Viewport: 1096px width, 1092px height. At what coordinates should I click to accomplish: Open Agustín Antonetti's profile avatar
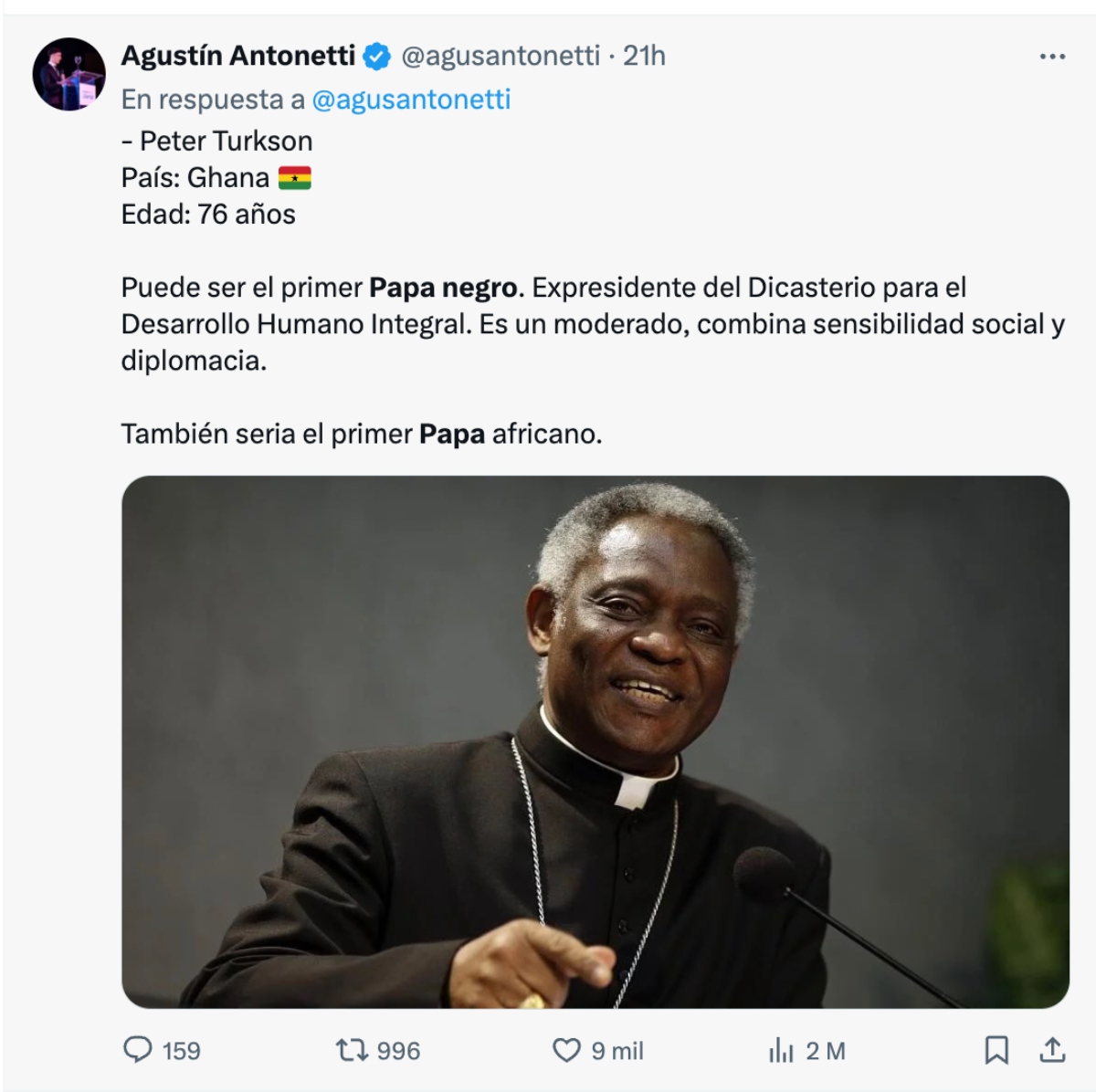pos(69,74)
